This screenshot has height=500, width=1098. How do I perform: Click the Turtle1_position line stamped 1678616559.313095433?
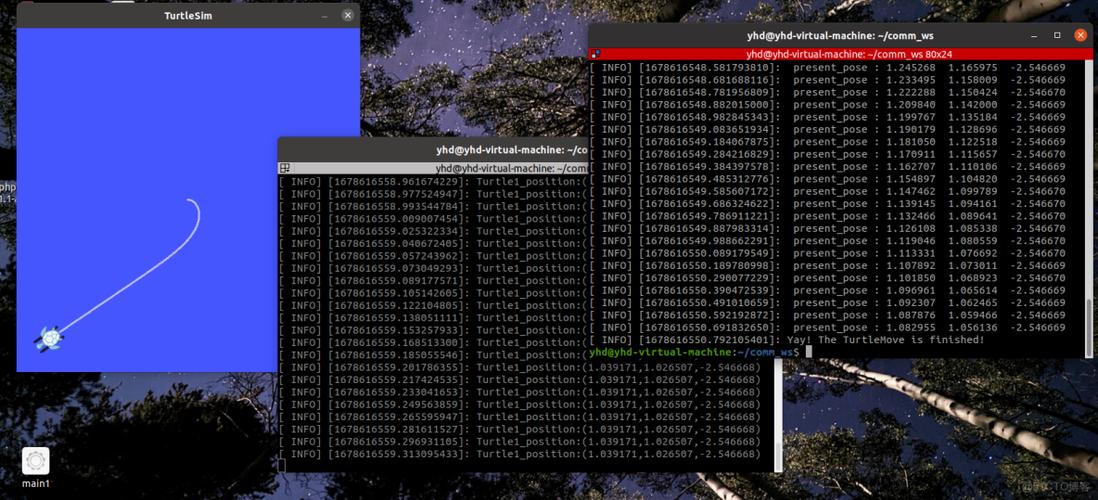(x=520, y=454)
